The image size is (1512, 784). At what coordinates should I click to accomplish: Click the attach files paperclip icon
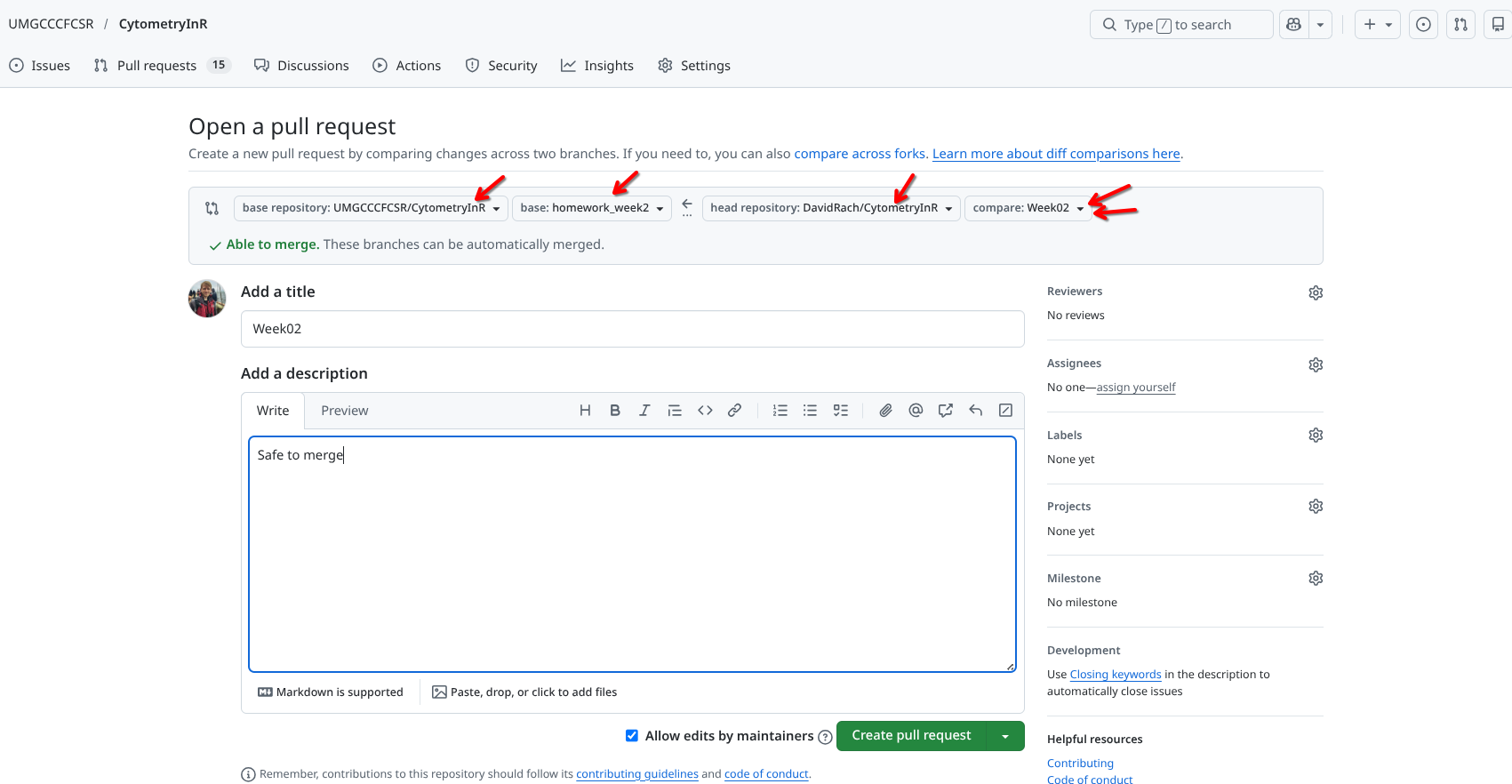click(x=885, y=411)
